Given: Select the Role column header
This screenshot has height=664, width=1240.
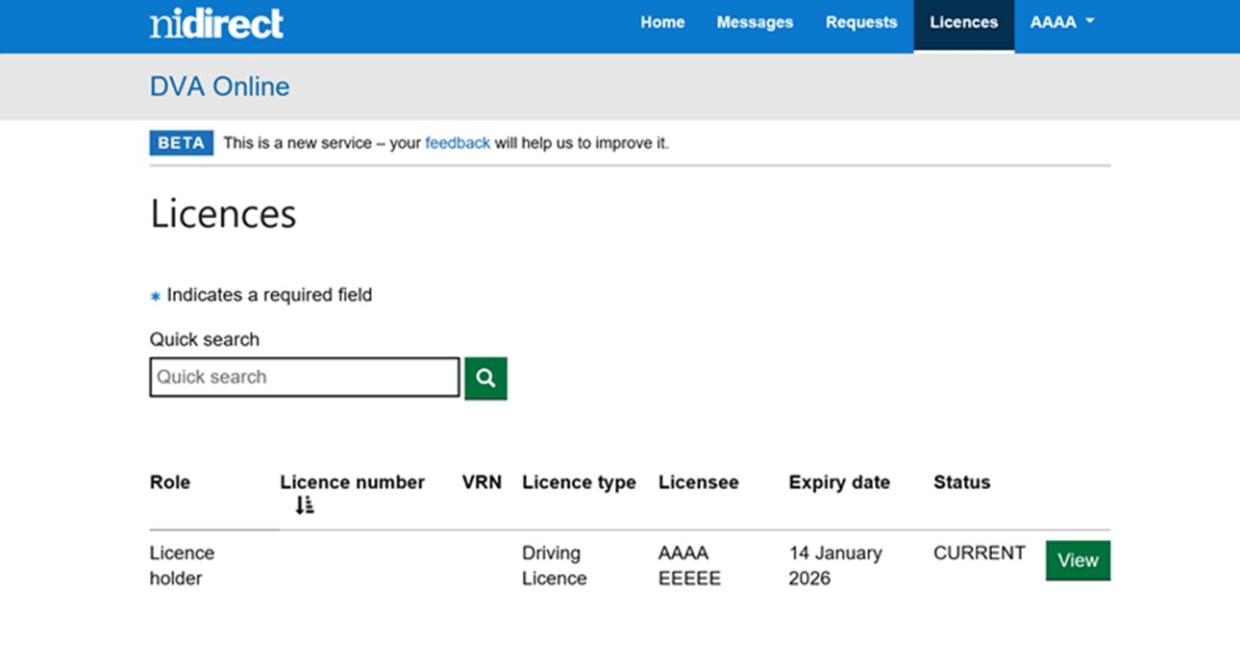Looking at the screenshot, I should click(x=170, y=482).
